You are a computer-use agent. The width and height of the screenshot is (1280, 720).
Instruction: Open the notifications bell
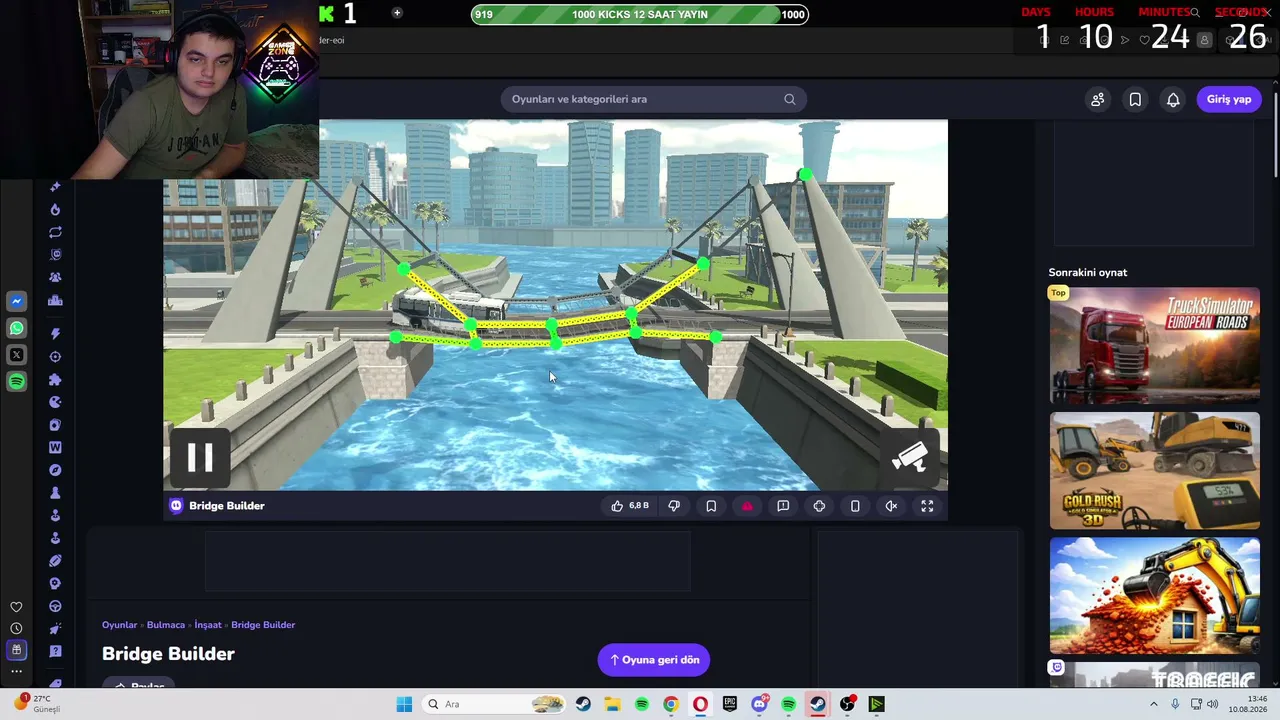tap(1173, 99)
